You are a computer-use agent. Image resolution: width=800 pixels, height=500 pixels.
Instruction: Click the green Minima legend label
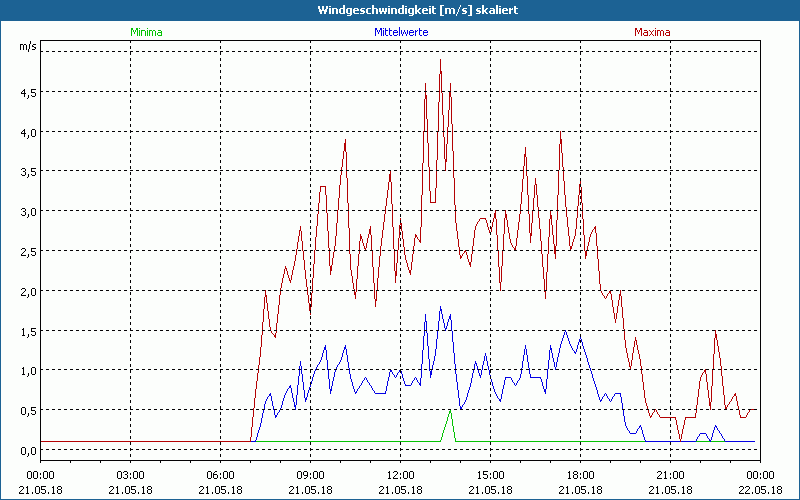[x=145, y=31]
